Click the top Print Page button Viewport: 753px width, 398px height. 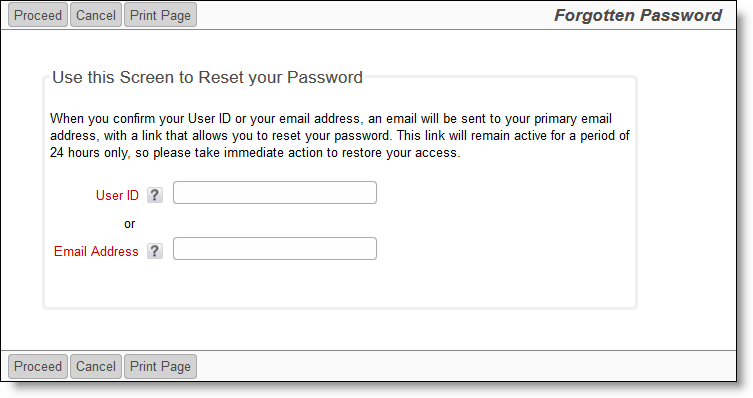point(160,15)
